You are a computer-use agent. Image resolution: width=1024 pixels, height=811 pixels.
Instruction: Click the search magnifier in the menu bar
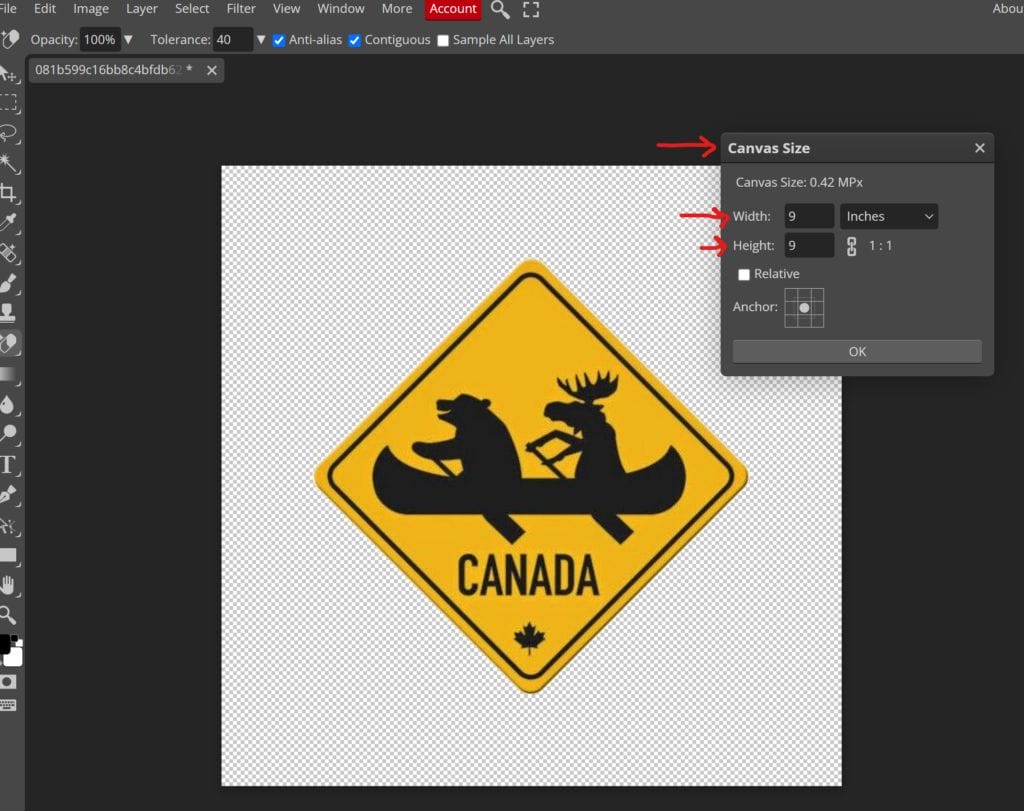(500, 10)
